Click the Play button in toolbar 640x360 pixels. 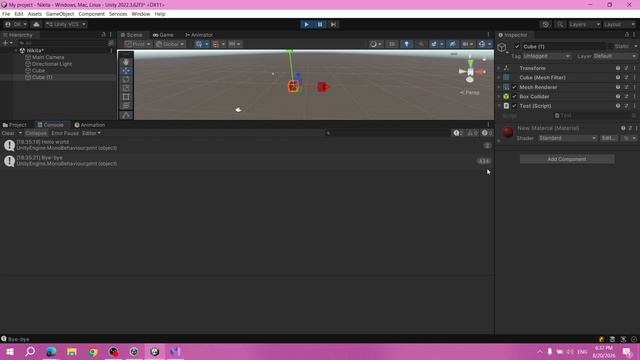coord(306,24)
